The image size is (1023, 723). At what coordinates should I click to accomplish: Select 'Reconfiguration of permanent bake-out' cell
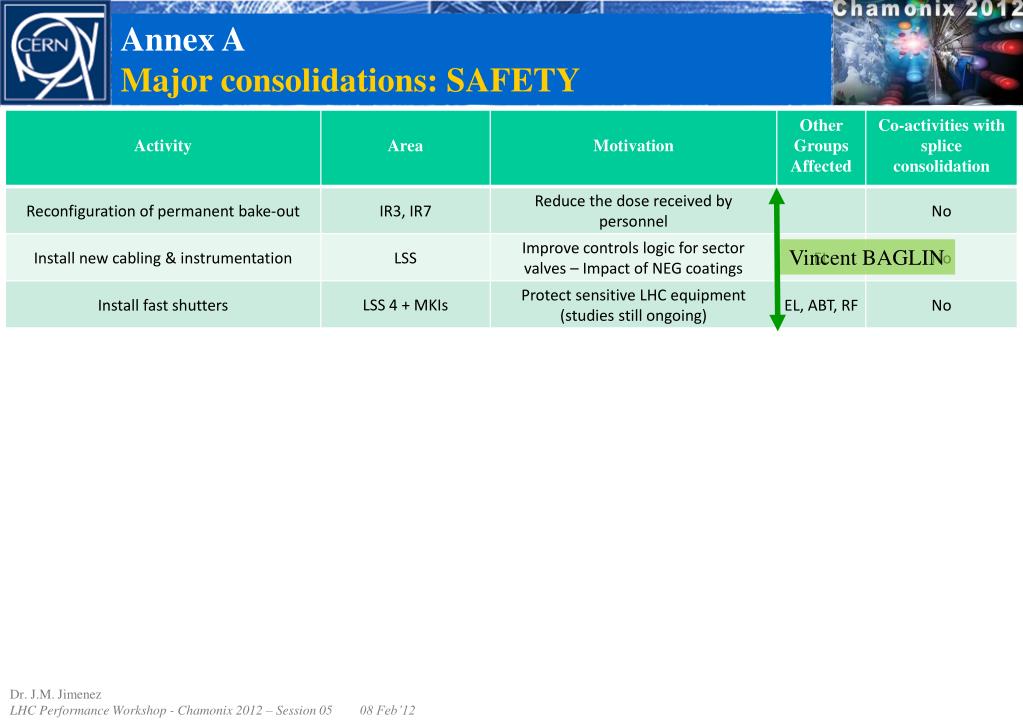(x=163, y=211)
